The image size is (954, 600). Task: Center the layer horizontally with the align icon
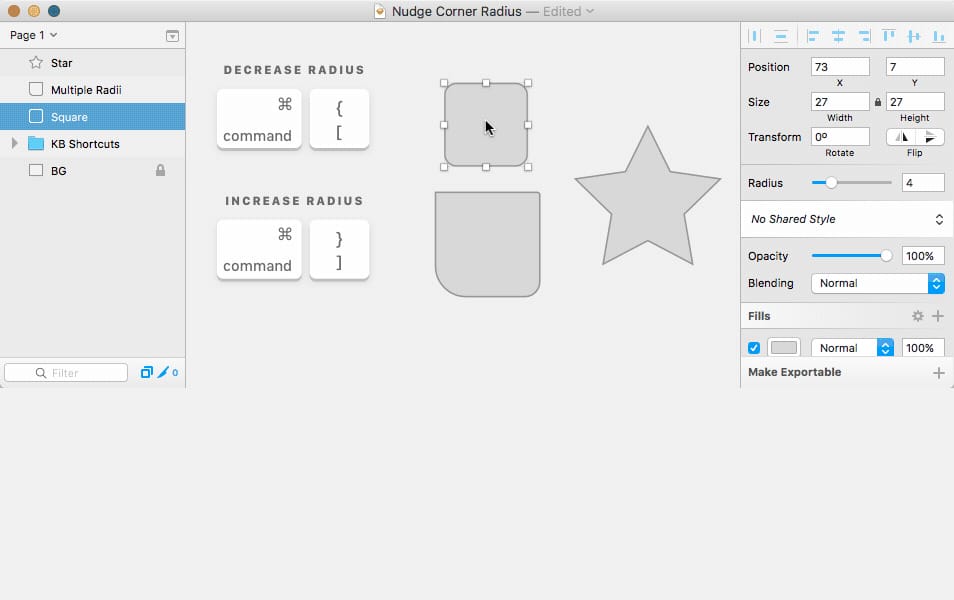[x=838, y=35]
